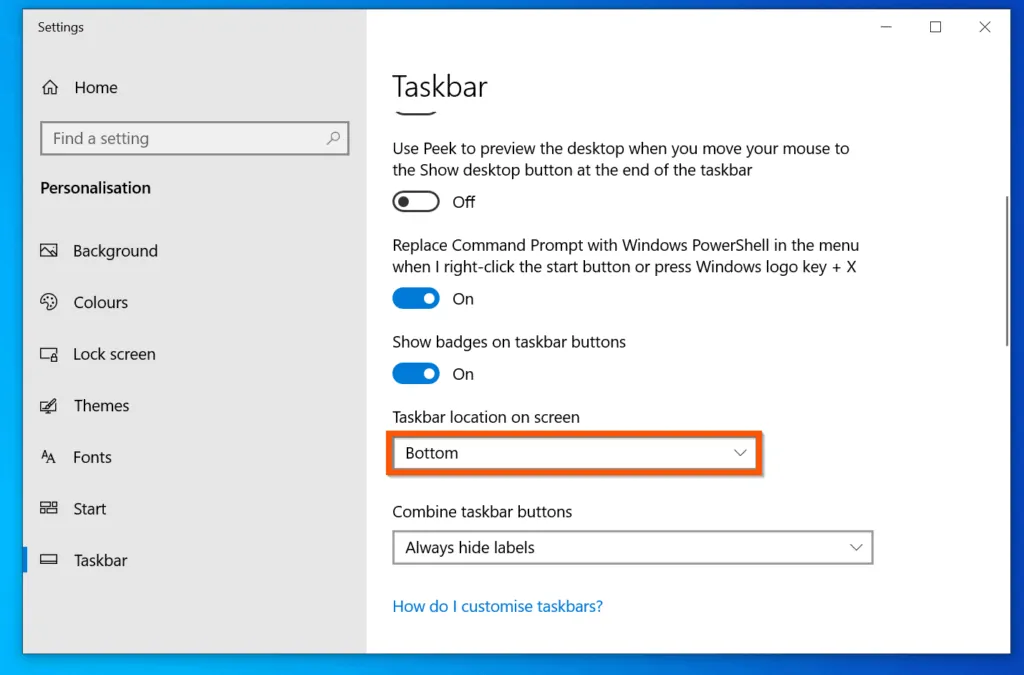Open the Combine taskbar buttons dropdown

632,547
